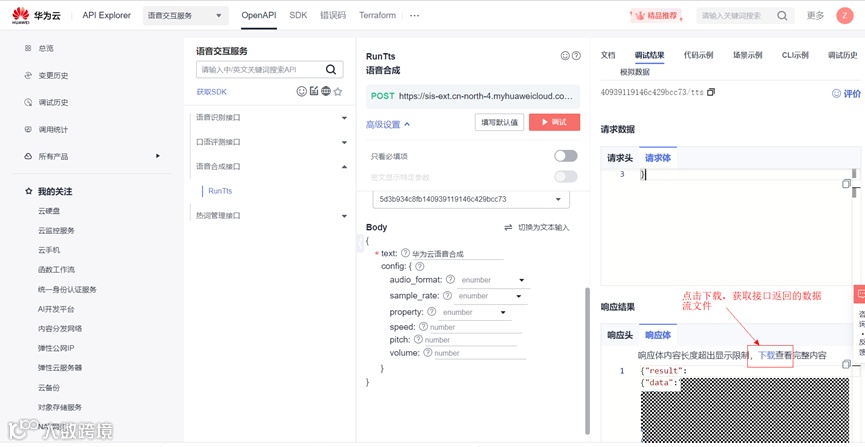Click the smiley feedback icon beside 获取SDK
The height and width of the screenshot is (447, 865).
(x=301, y=92)
